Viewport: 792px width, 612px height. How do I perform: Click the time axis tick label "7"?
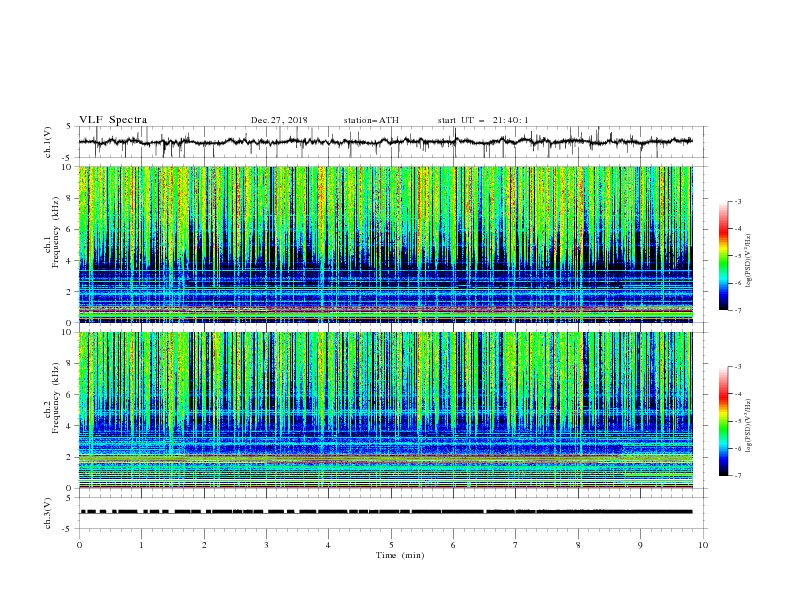click(x=516, y=545)
